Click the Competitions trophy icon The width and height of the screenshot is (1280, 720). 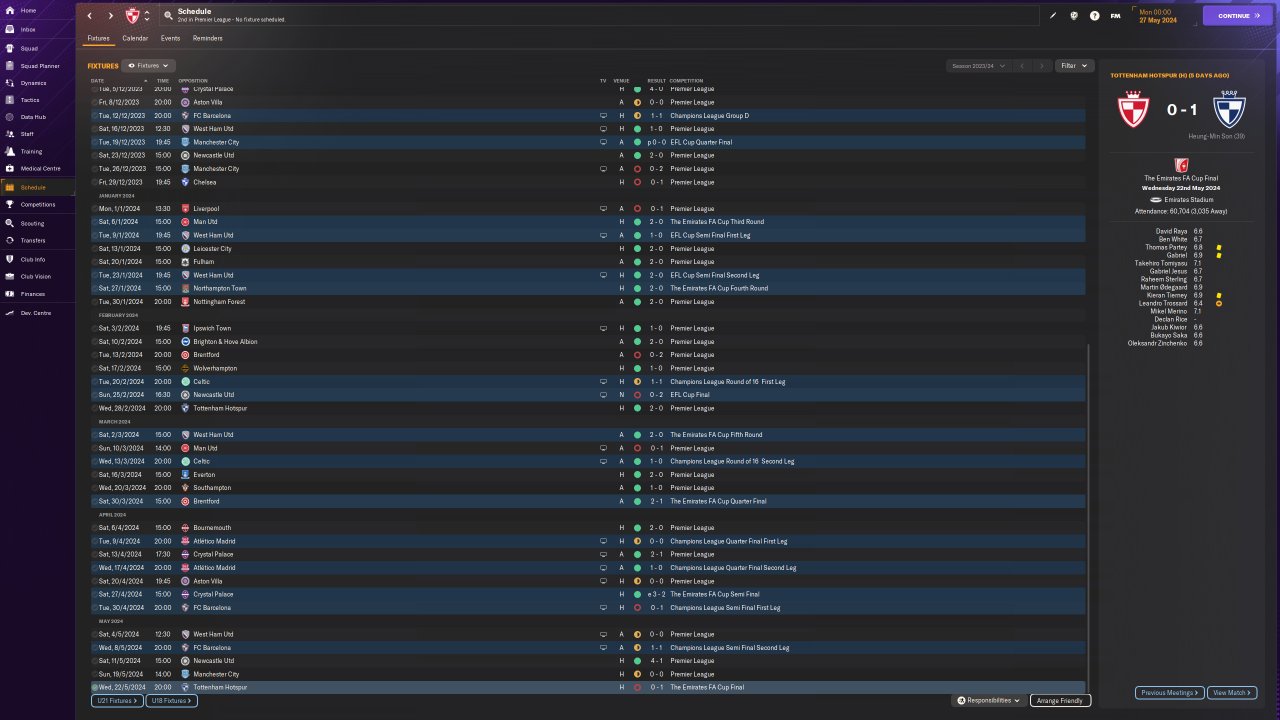coord(10,205)
